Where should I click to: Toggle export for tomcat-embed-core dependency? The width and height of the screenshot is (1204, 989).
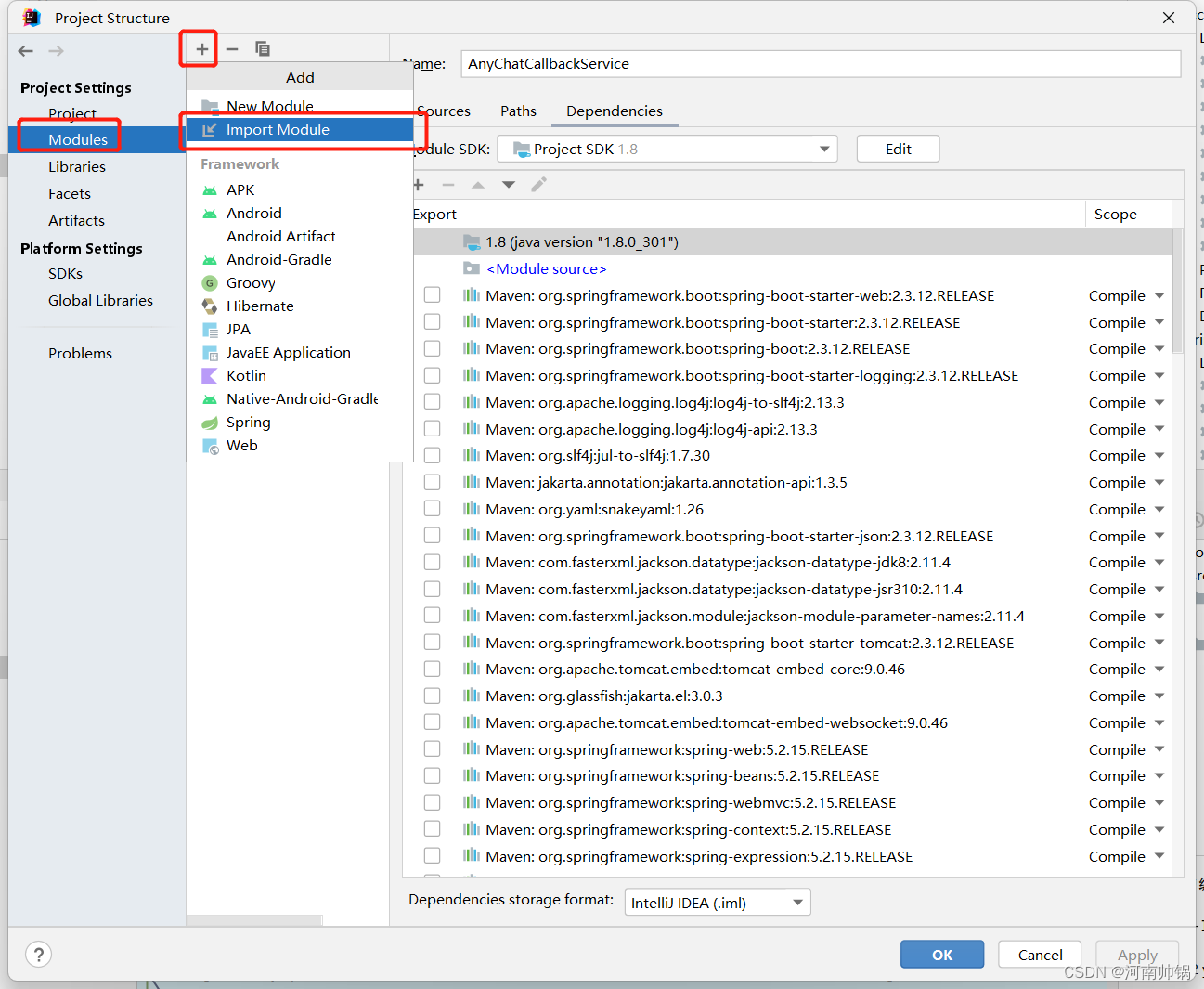(432, 669)
